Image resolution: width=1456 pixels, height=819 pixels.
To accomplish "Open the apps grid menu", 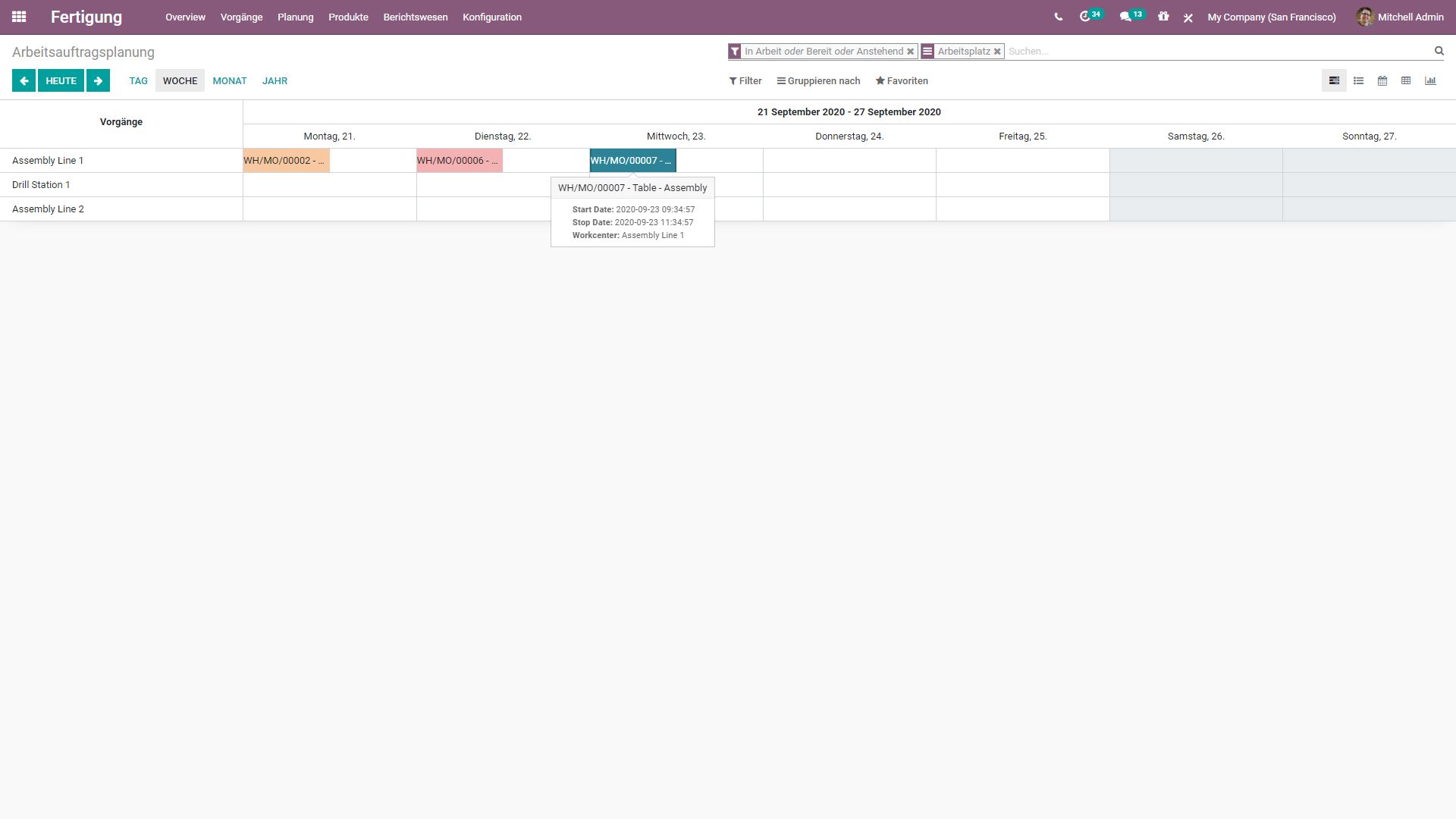I will coord(19,17).
